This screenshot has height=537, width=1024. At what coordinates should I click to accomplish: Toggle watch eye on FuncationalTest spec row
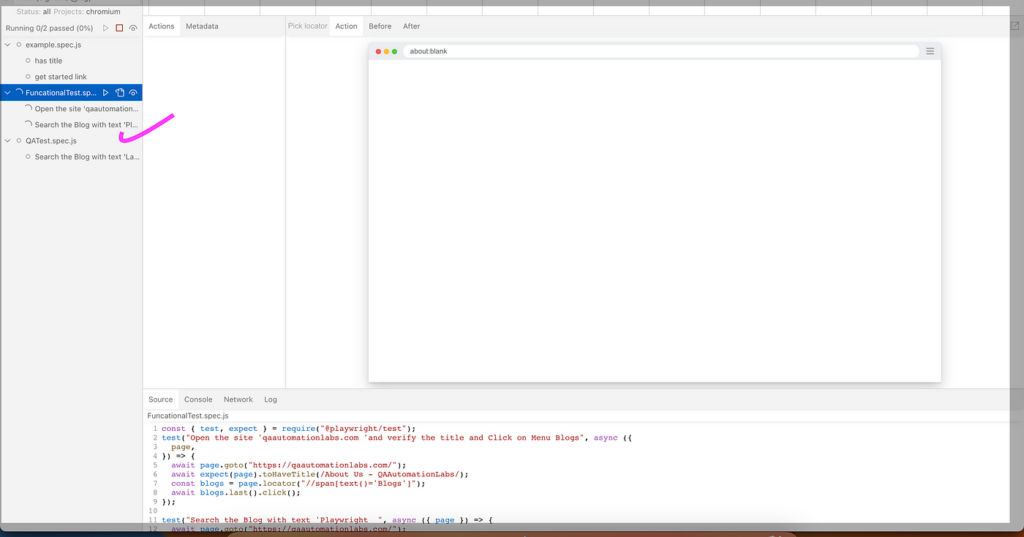pos(133,93)
